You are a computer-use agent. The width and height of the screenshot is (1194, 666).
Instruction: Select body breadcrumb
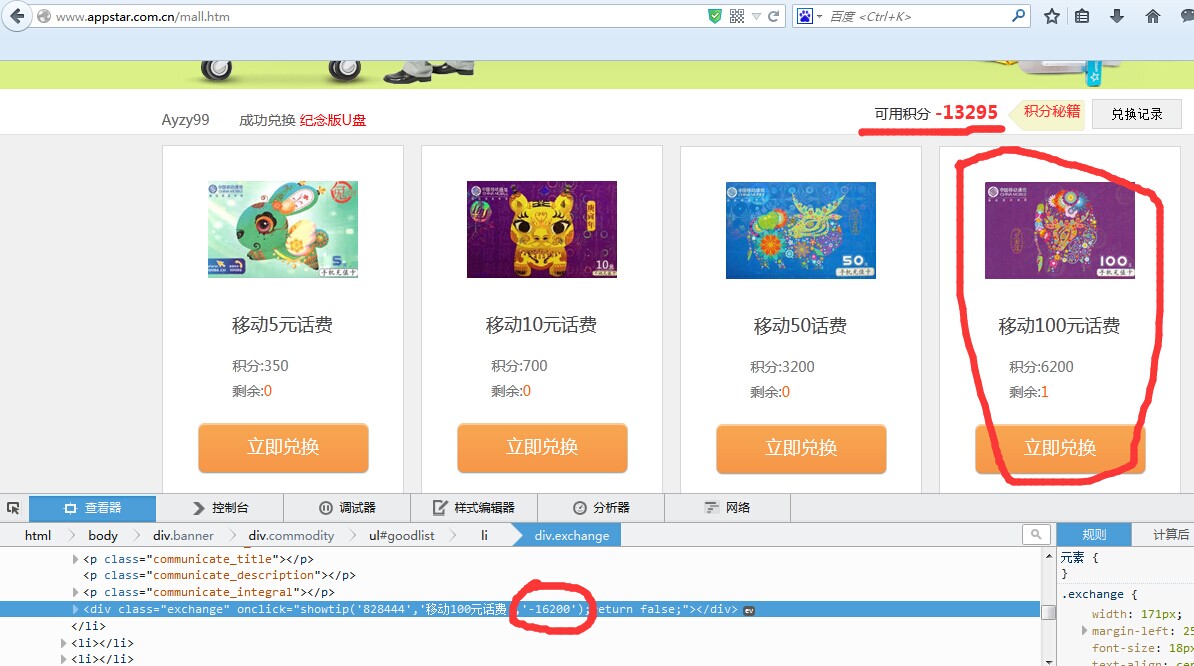(x=103, y=536)
